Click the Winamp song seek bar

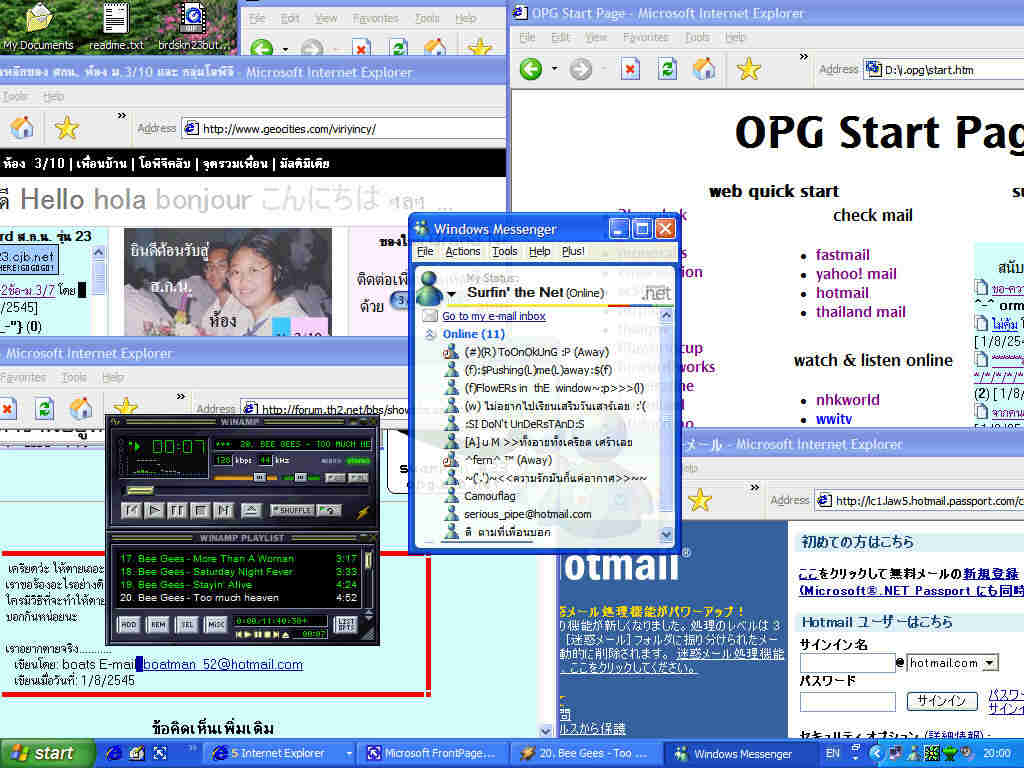[x=245, y=490]
